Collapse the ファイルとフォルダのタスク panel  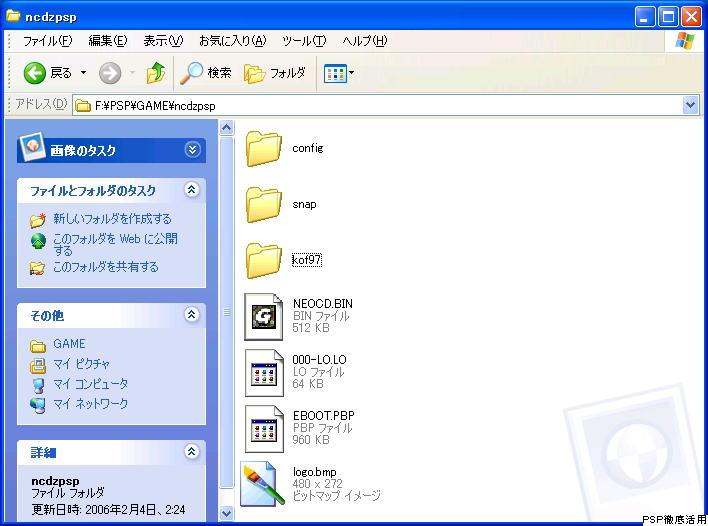191,190
